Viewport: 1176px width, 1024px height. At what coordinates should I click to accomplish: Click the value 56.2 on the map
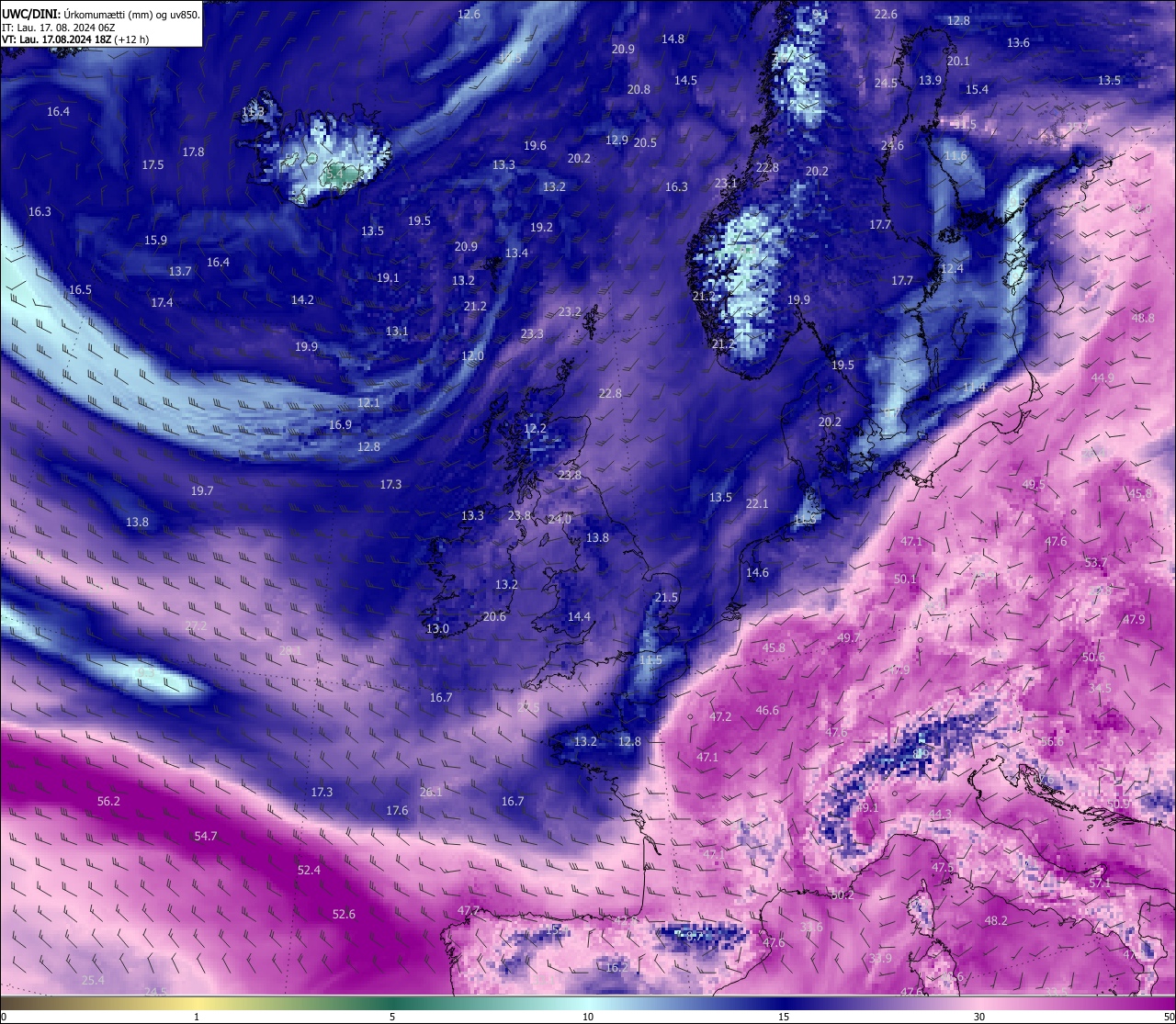[x=108, y=801]
